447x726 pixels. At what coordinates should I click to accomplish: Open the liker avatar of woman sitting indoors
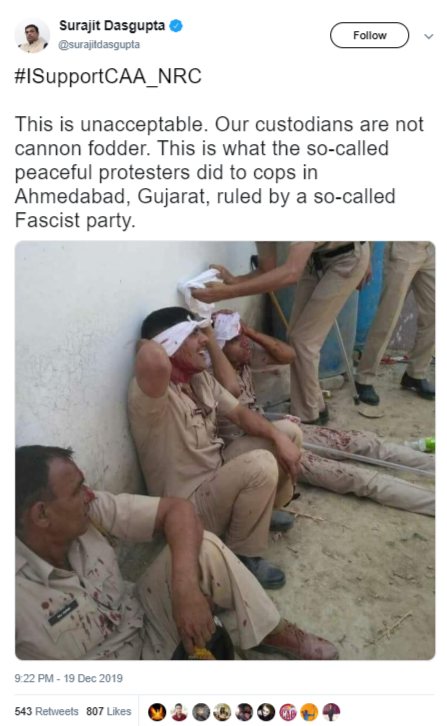(x=223, y=712)
